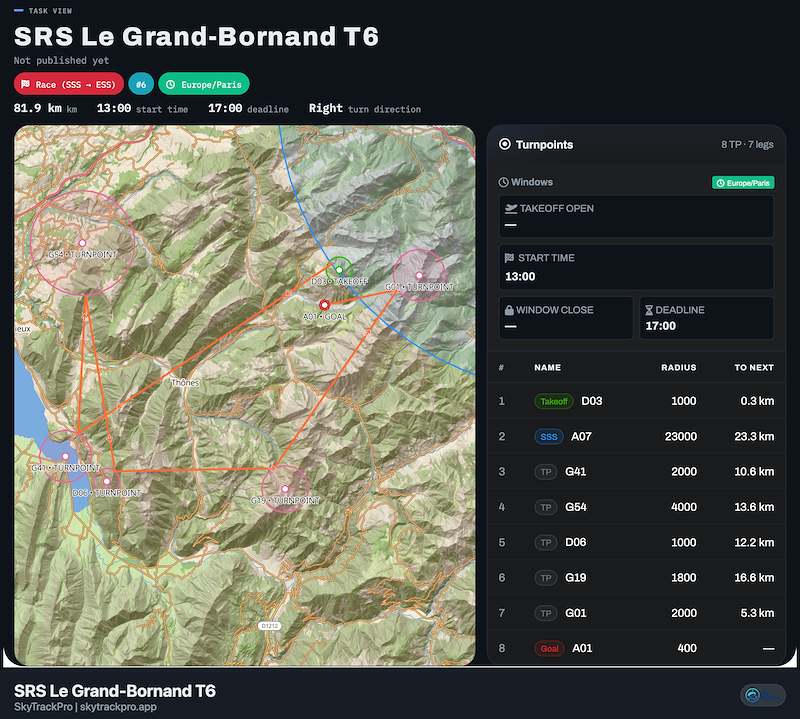
Task: Click the 400 radius value for A01
Action: (x=687, y=648)
